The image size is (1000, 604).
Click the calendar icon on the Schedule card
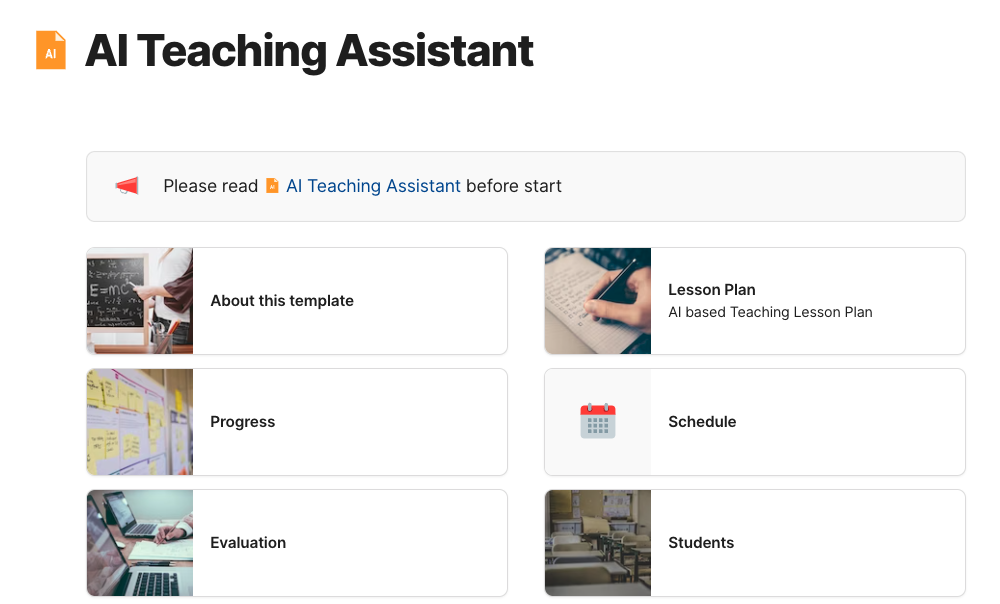(x=597, y=421)
